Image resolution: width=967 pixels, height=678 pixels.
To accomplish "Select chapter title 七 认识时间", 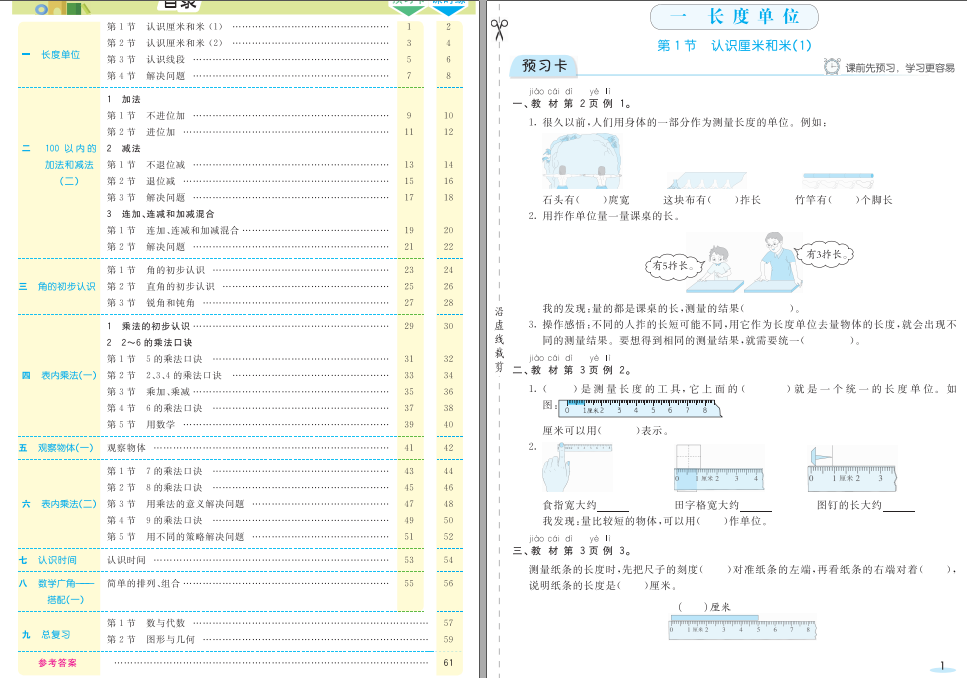I will click(x=47, y=560).
